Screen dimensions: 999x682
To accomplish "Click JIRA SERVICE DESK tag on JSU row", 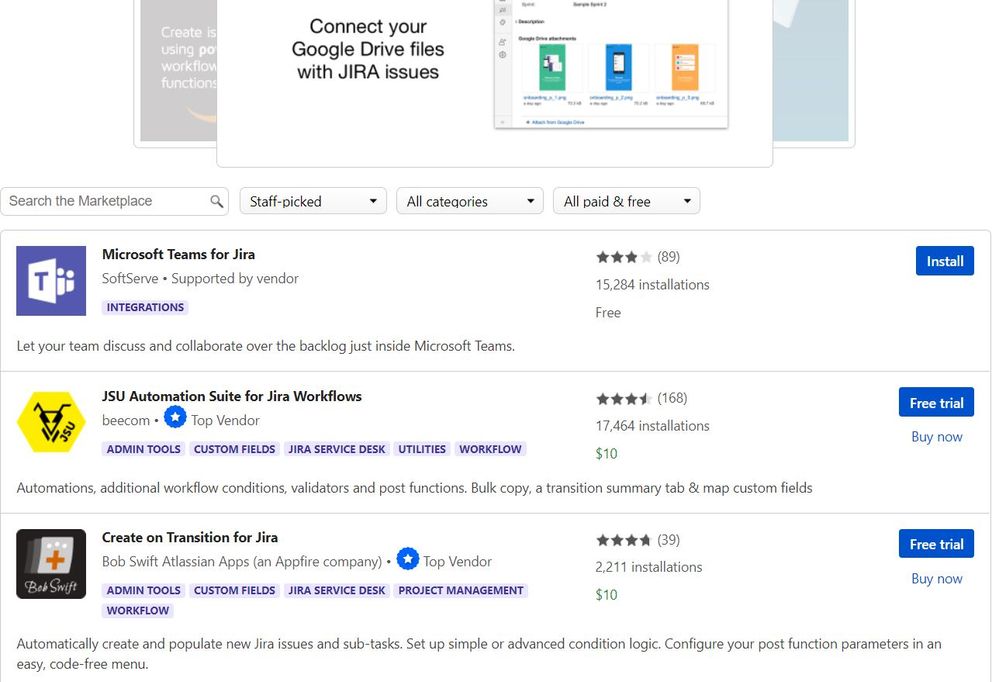I will (x=336, y=449).
